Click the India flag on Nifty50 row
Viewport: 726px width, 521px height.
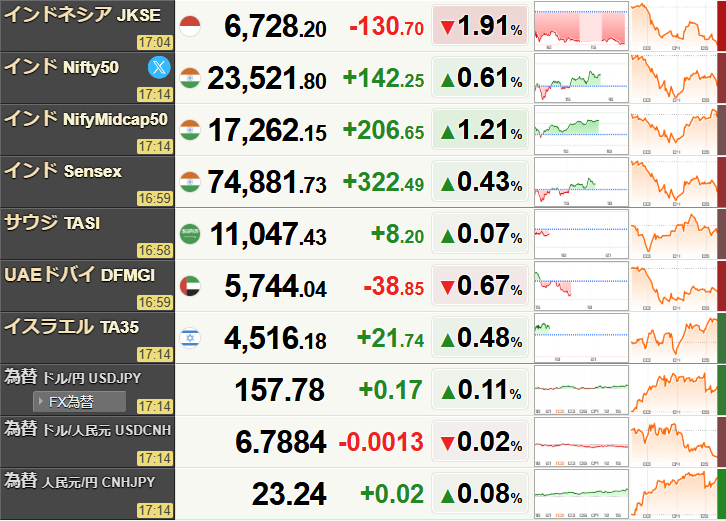190,78
